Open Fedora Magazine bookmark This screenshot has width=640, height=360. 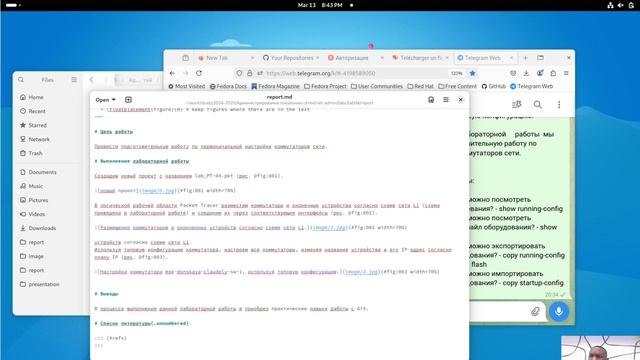(275, 86)
